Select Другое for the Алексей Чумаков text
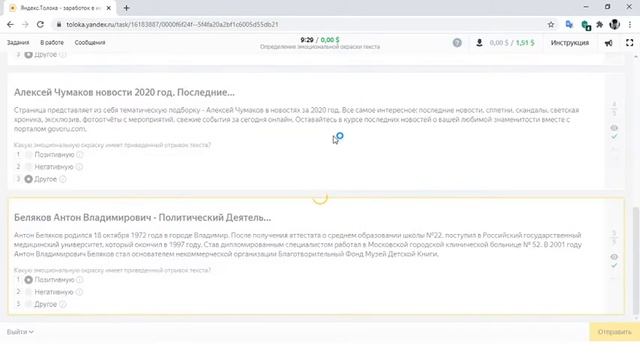 coord(29,179)
